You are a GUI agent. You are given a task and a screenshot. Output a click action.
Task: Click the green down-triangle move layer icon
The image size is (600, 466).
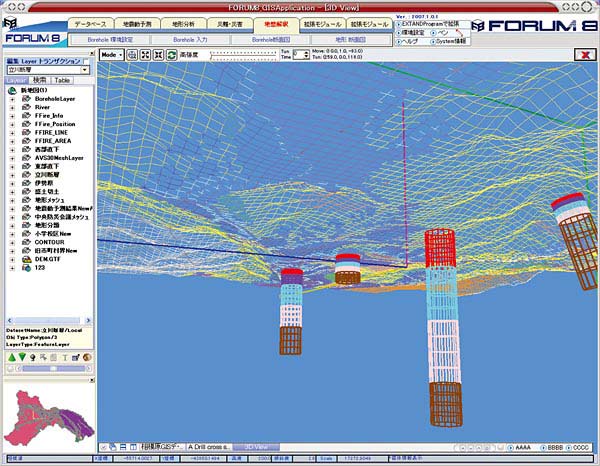pyautogui.click(x=22, y=357)
